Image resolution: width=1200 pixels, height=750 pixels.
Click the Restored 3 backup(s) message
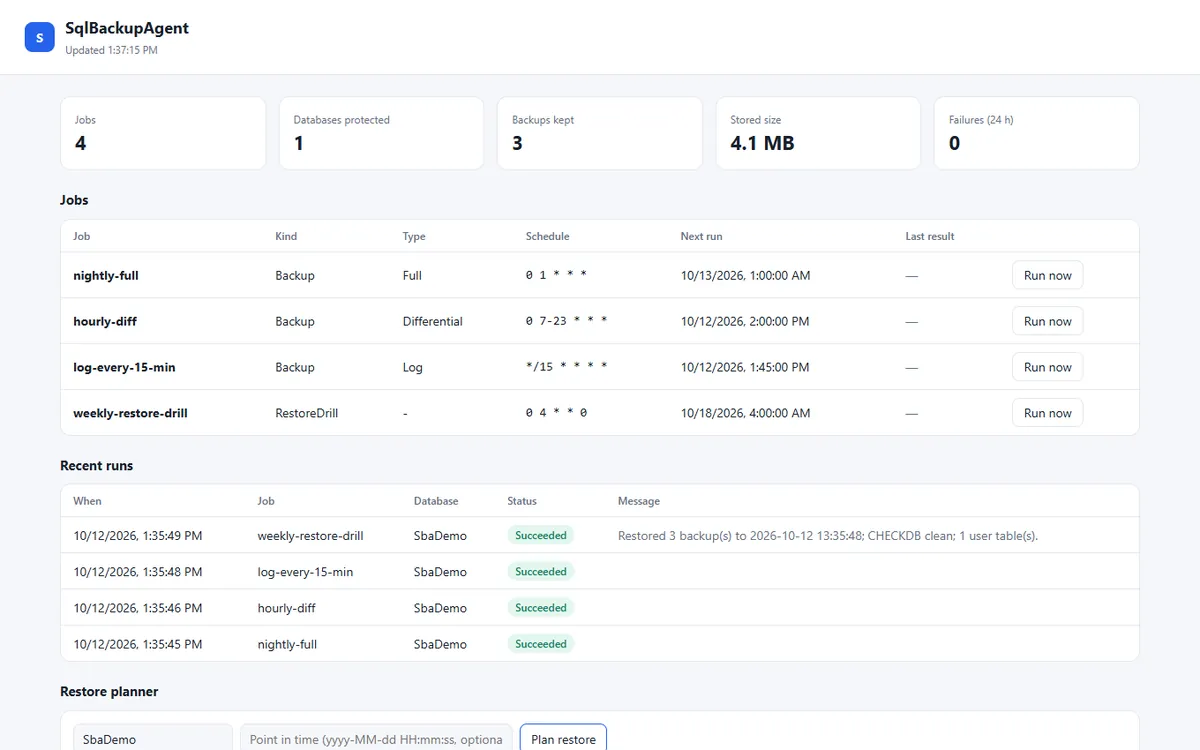(x=828, y=536)
